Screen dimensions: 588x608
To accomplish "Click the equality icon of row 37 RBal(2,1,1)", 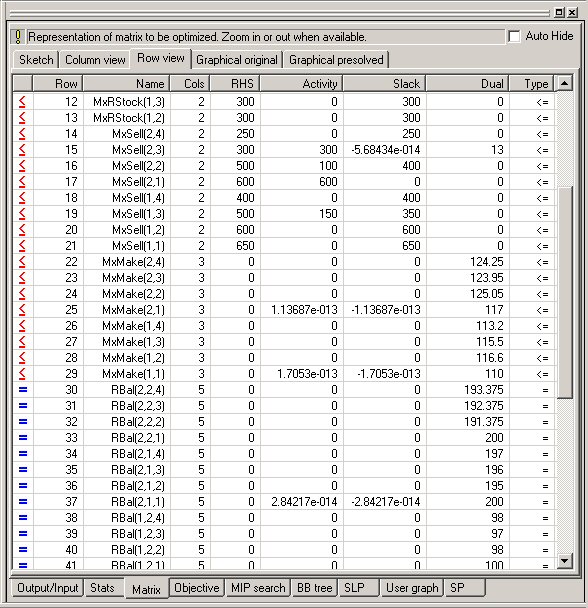I will tap(23, 502).
